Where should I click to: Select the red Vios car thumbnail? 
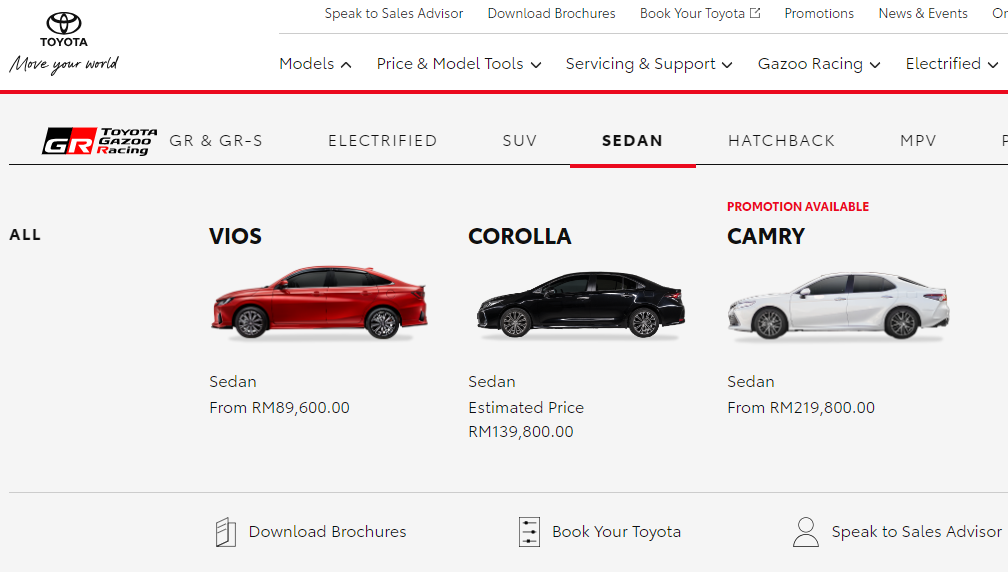(320, 302)
